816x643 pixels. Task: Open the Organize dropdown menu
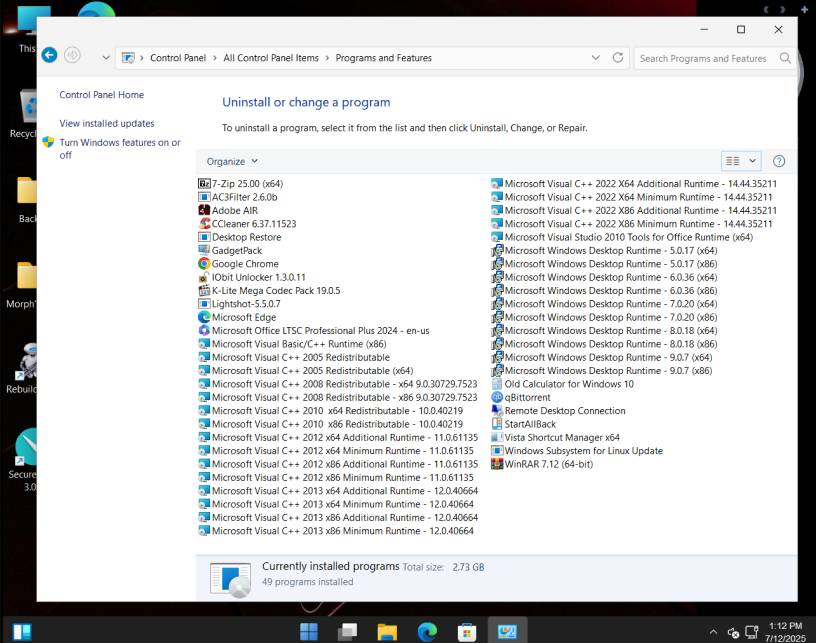point(232,161)
